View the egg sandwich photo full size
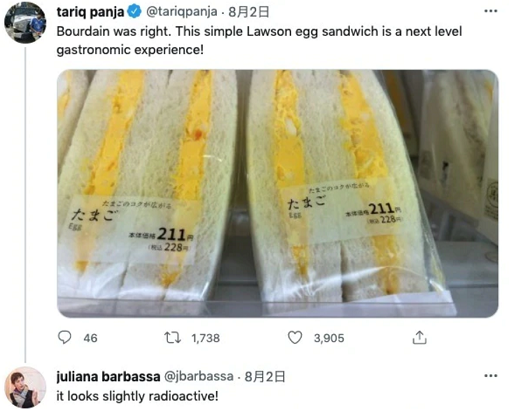The image size is (512, 409). pos(278,193)
